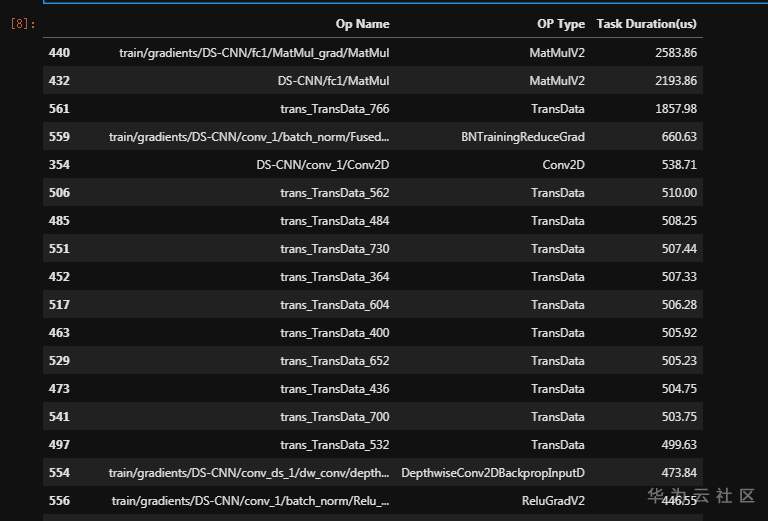Click TransData type in row 561

pos(558,109)
